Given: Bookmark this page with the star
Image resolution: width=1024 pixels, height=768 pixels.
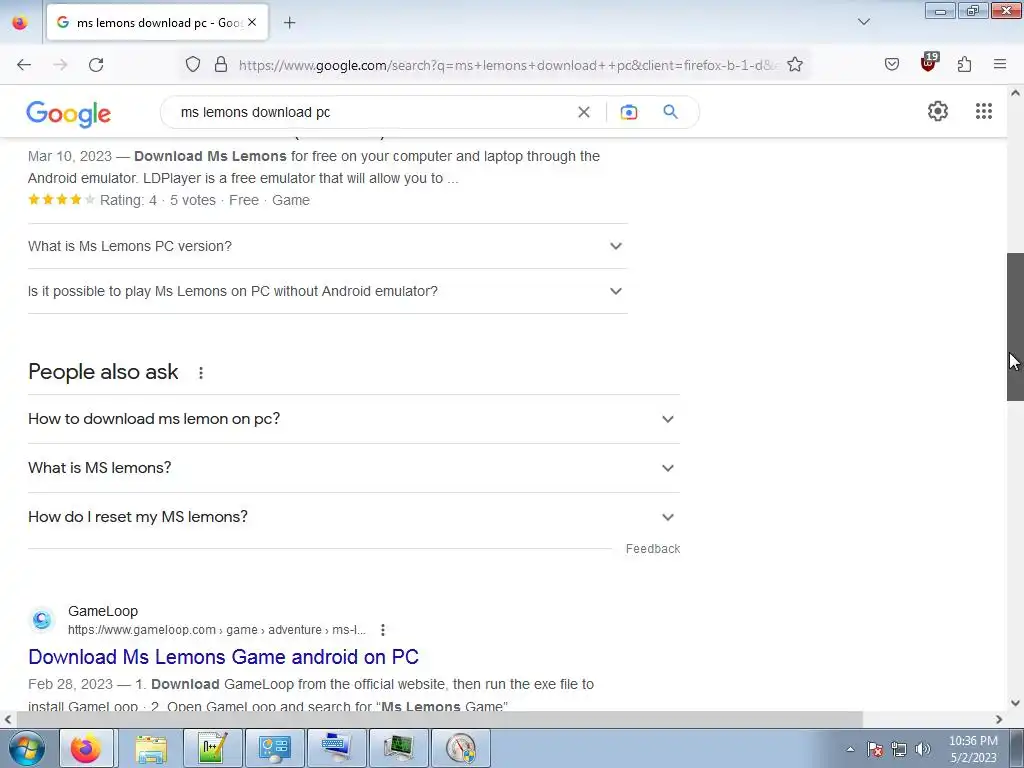Looking at the screenshot, I should tap(795, 65).
